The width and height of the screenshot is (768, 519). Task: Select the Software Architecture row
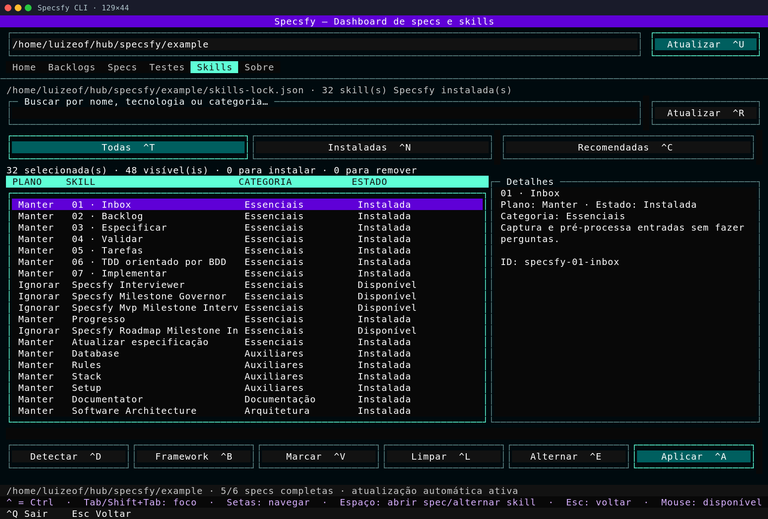tap(247, 411)
